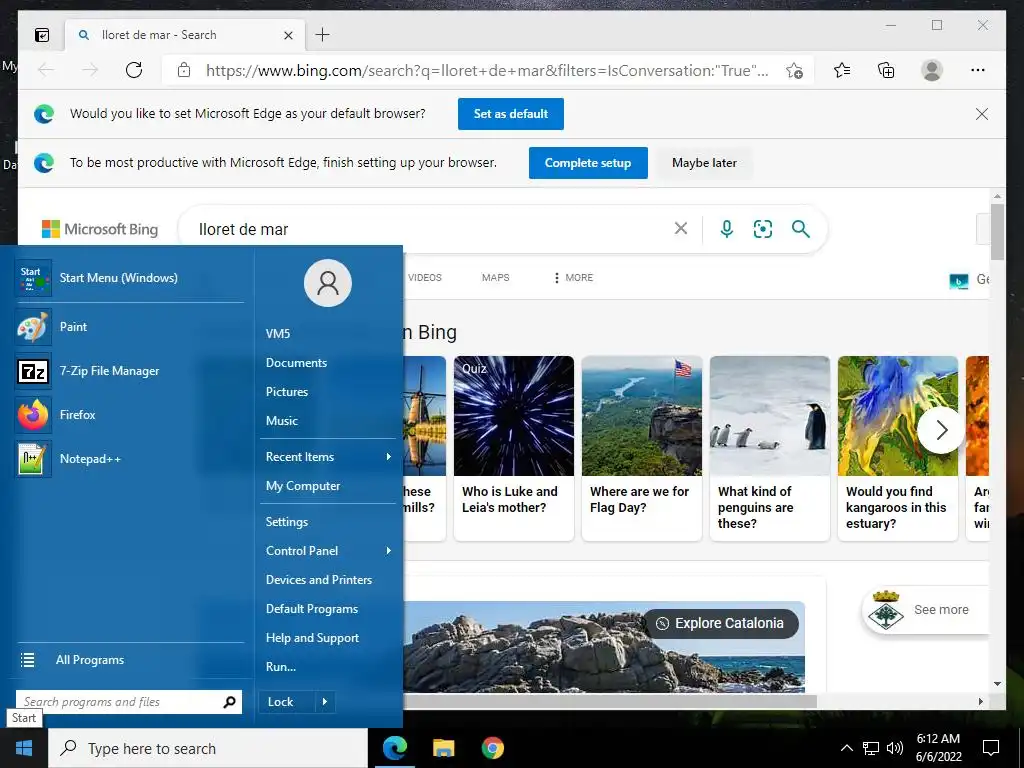Image resolution: width=1024 pixels, height=768 pixels.
Task: Click the page vertical scrollbar thumb
Action: pyautogui.click(x=997, y=232)
